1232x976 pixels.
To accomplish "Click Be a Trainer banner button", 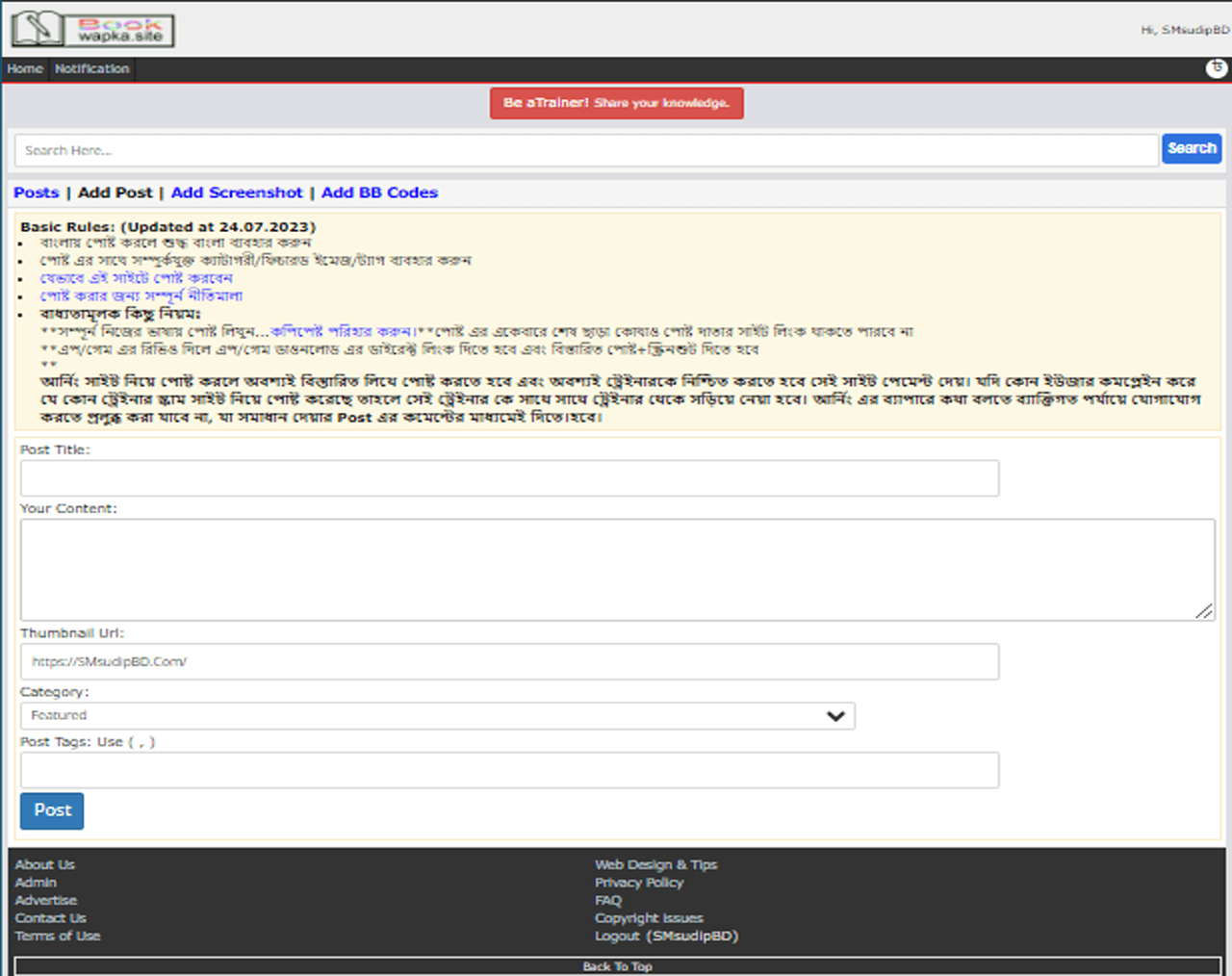I will pyautogui.click(x=616, y=103).
